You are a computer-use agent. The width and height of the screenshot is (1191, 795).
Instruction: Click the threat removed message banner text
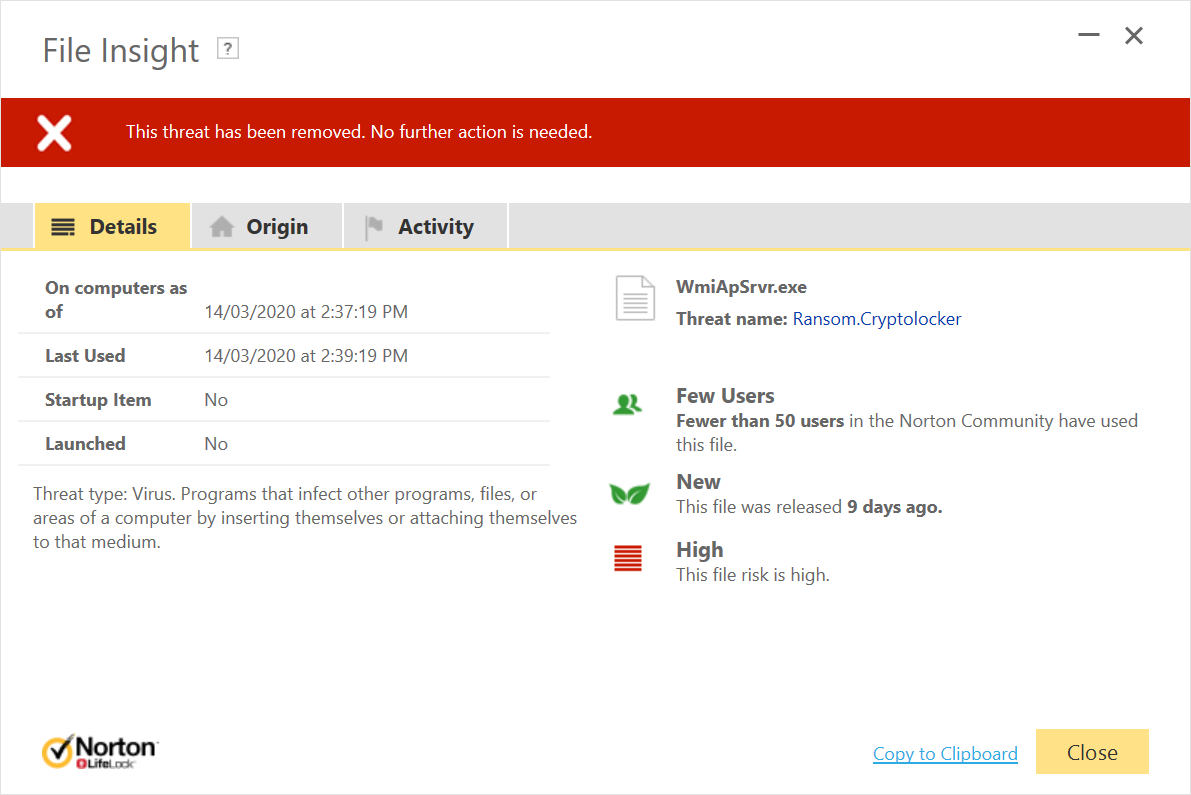[359, 132]
